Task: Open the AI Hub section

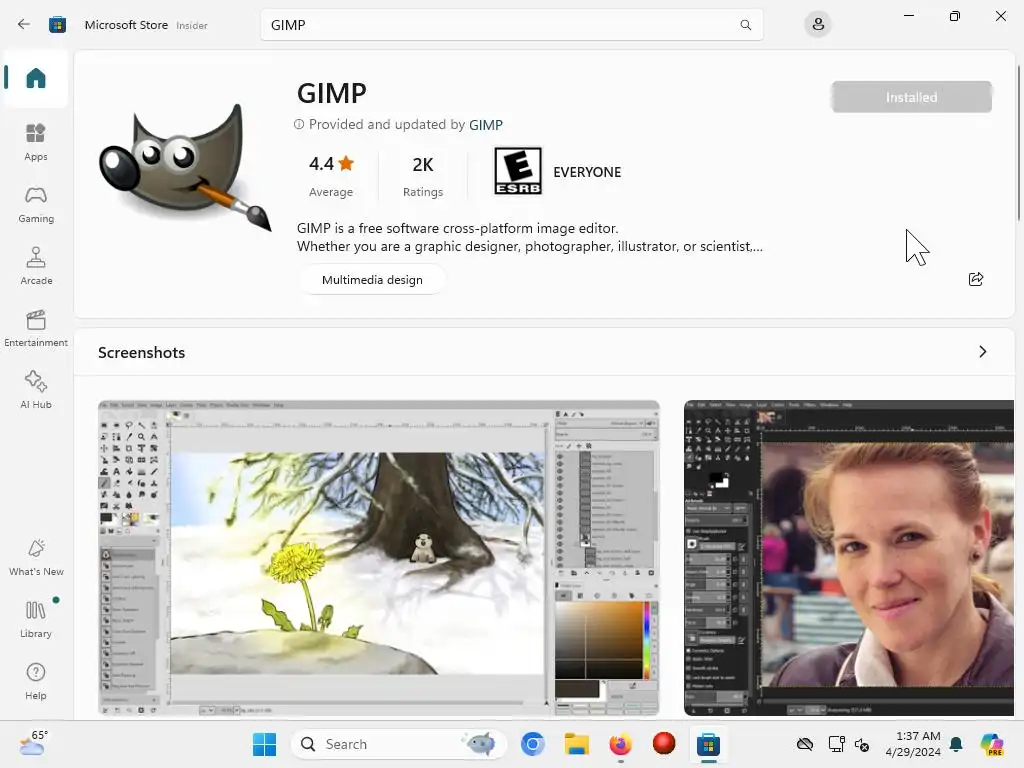Action: pyautogui.click(x=36, y=390)
